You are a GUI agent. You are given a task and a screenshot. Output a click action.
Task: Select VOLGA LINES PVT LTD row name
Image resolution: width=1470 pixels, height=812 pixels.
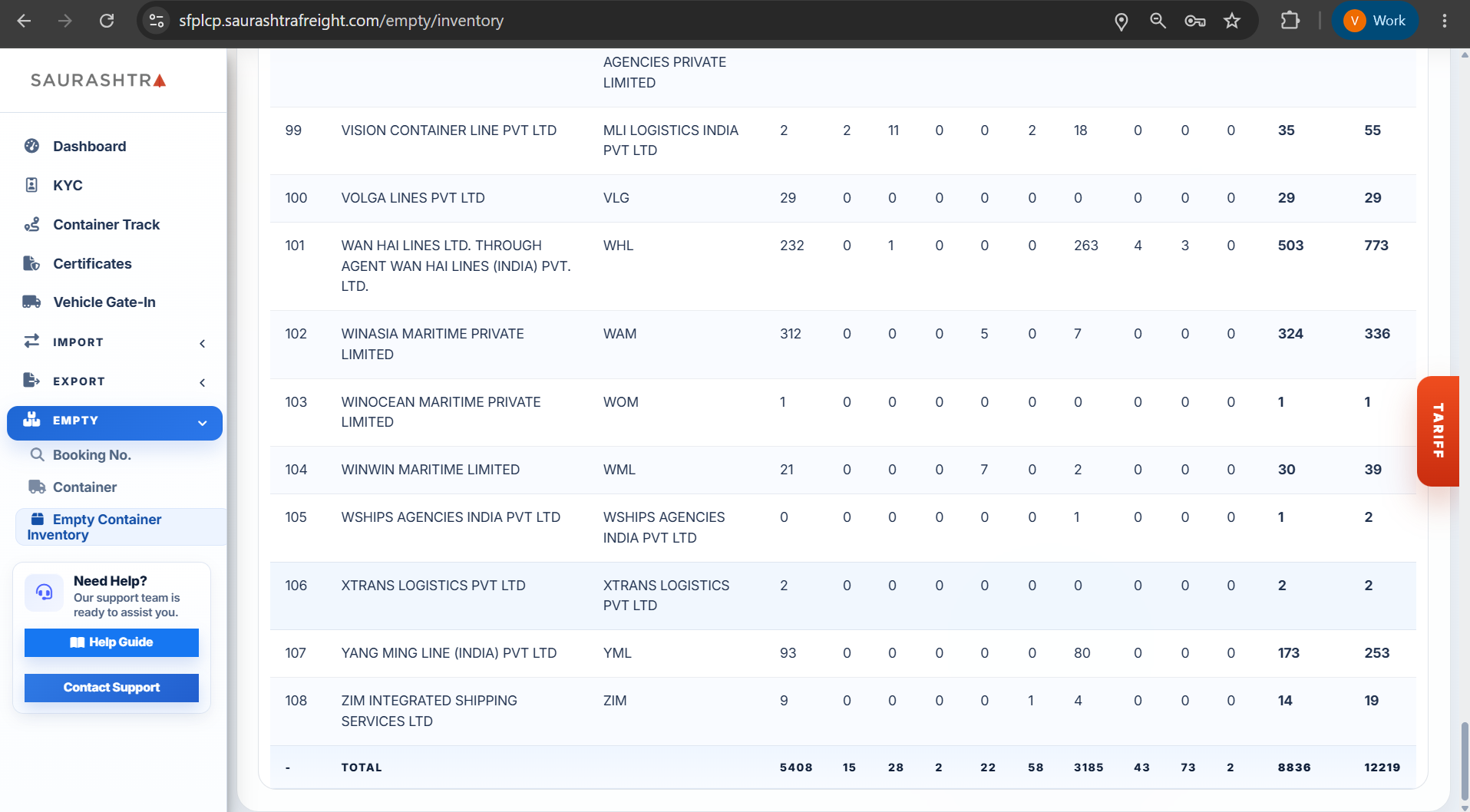coord(413,198)
